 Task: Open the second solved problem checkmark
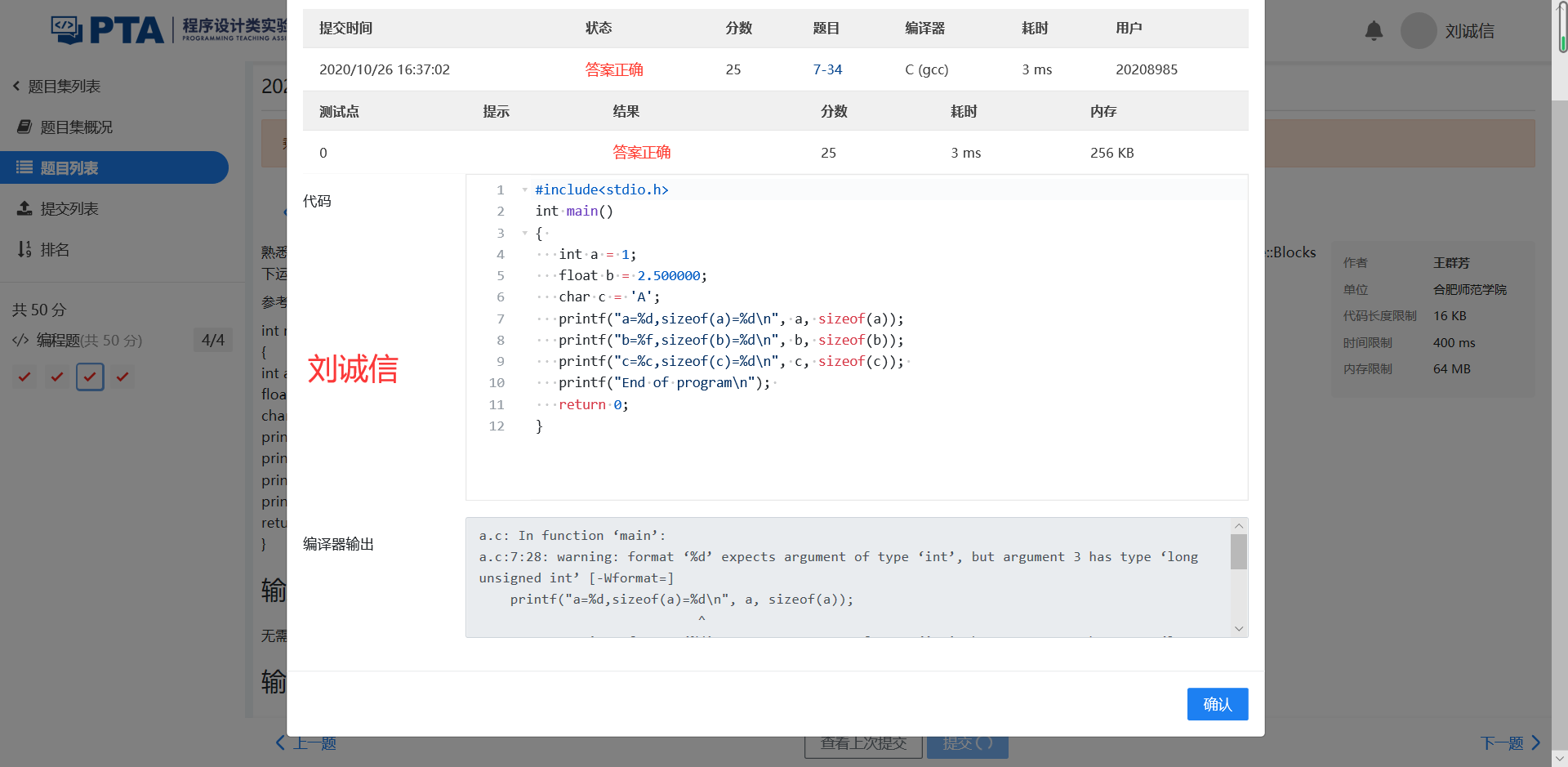(57, 377)
